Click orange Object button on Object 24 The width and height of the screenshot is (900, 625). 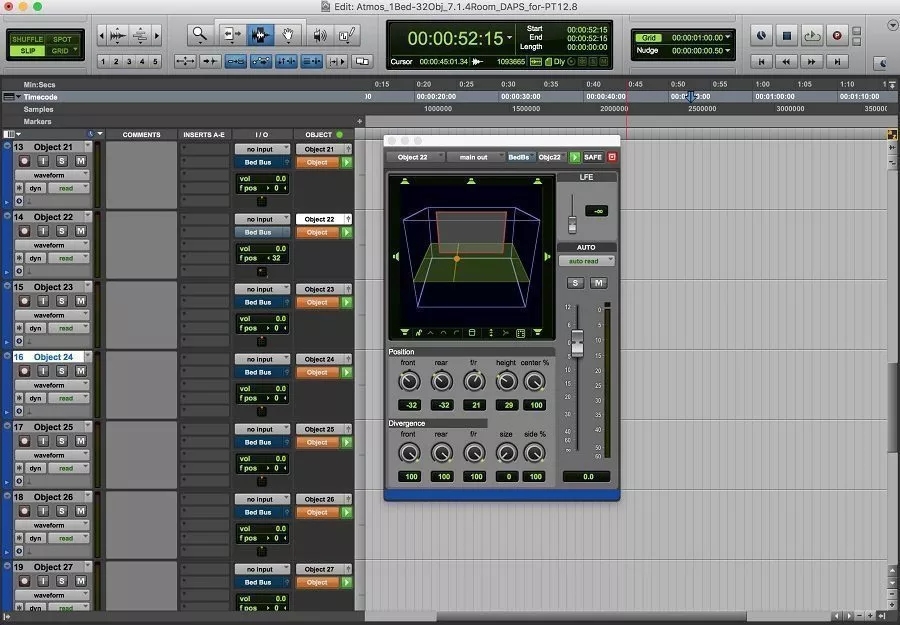(317, 372)
